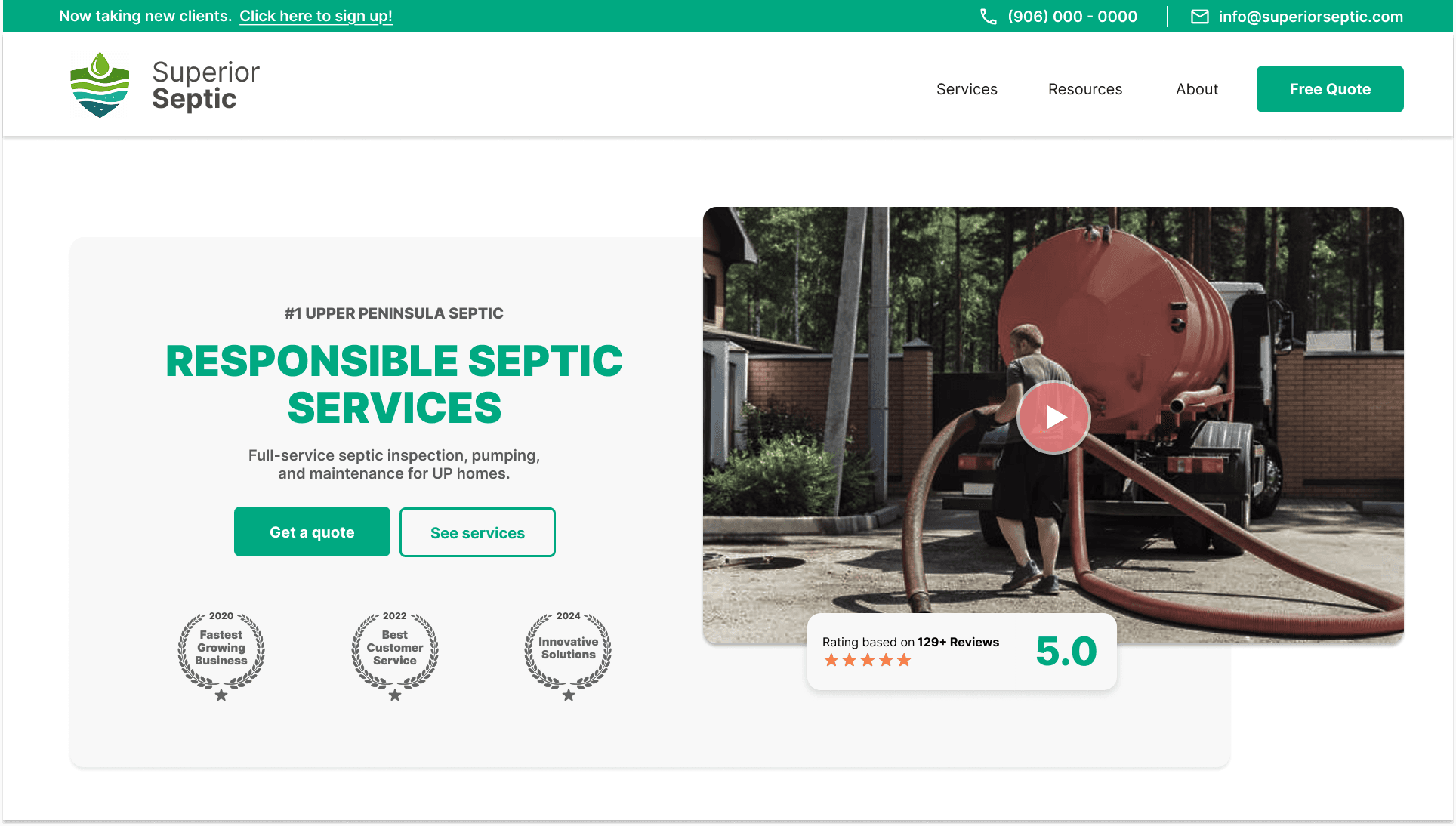
Task: Call the (906) 000 - 0000 phone number
Action: (1072, 16)
